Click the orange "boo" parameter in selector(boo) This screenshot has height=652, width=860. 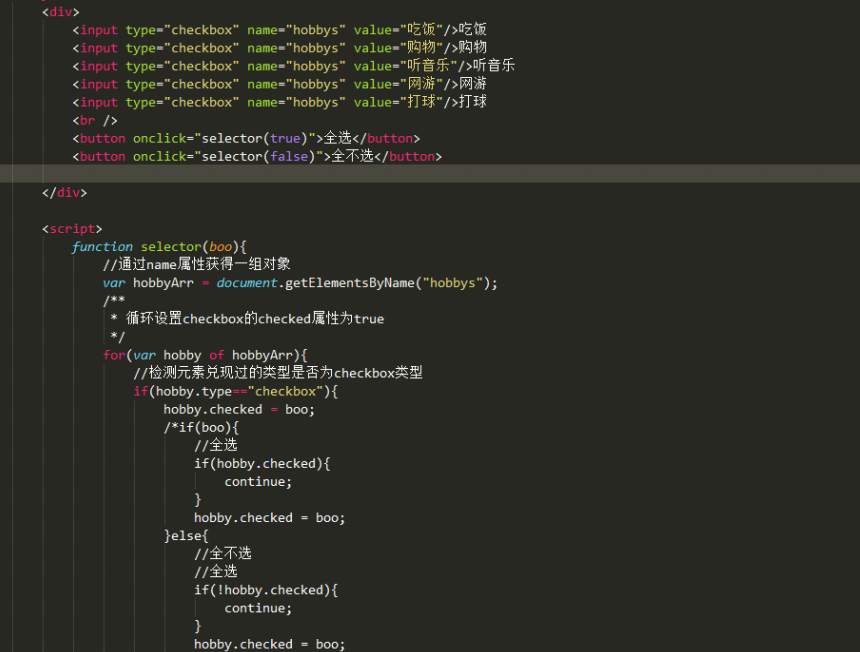click(x=220, y=247)
